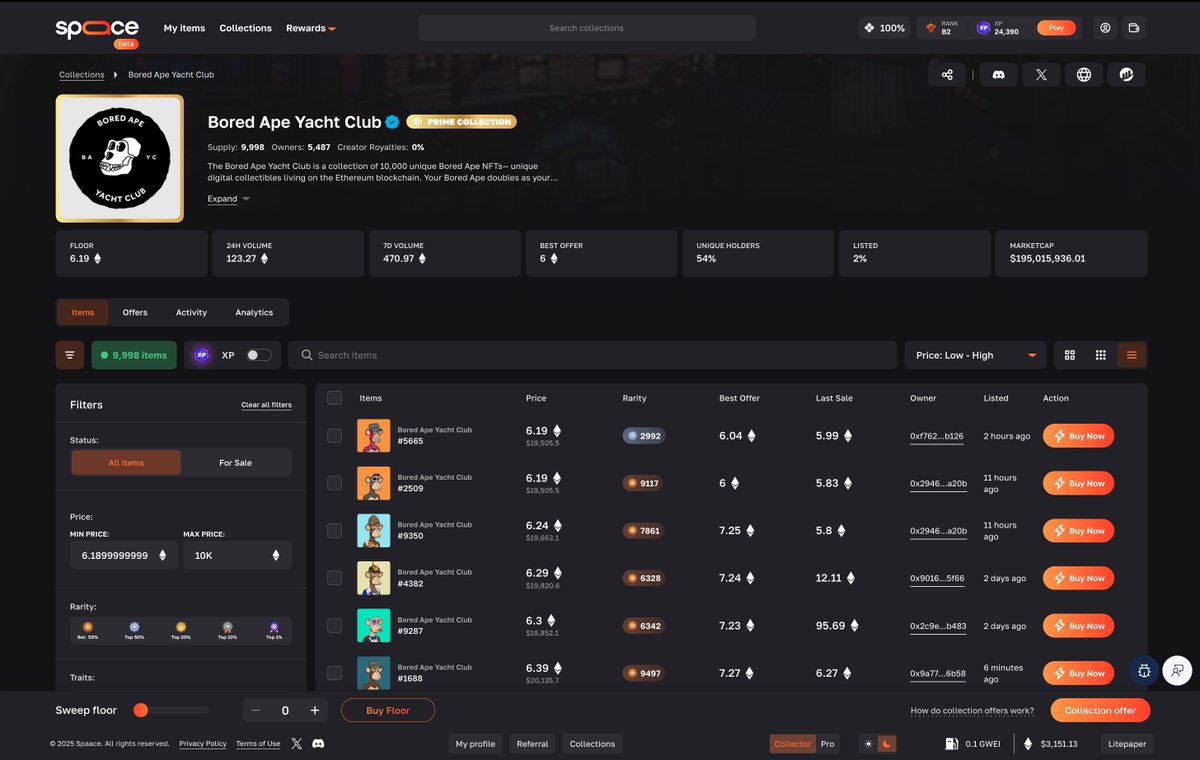Open the support chat bubble icon

click(x=1177, y=671)
